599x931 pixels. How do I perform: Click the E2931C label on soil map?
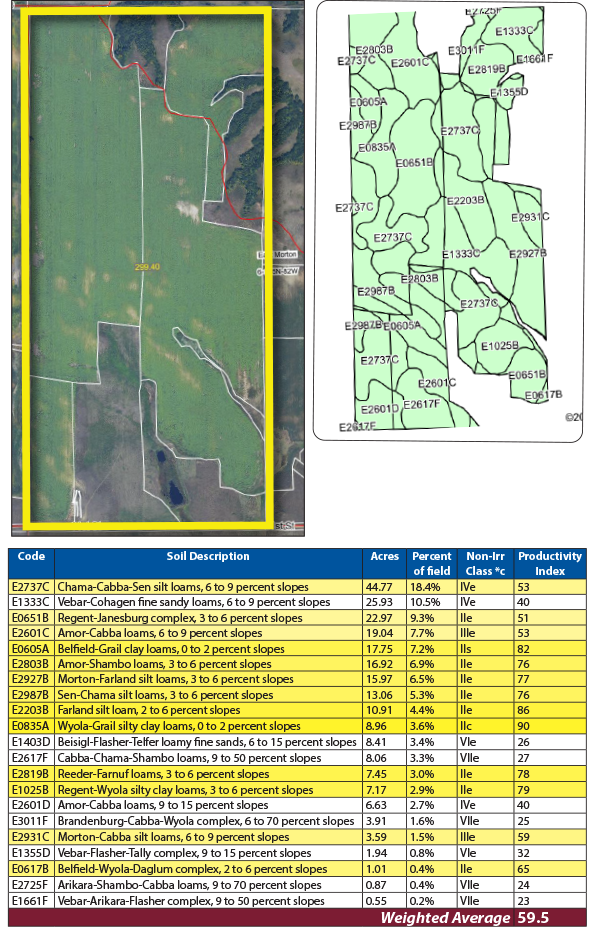tap(530, 217)
